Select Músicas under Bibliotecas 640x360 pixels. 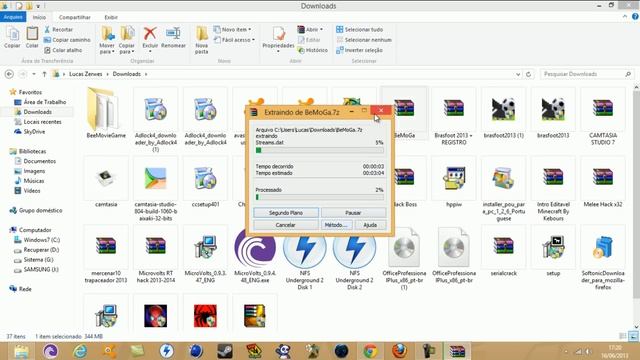[x=29, y=181]
